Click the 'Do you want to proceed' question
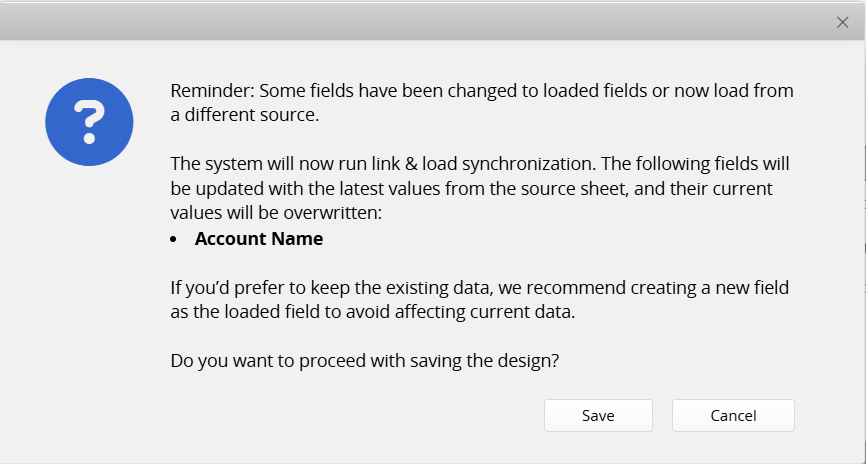Viewport: 866px width, 464px height. [x=365, y=361]
